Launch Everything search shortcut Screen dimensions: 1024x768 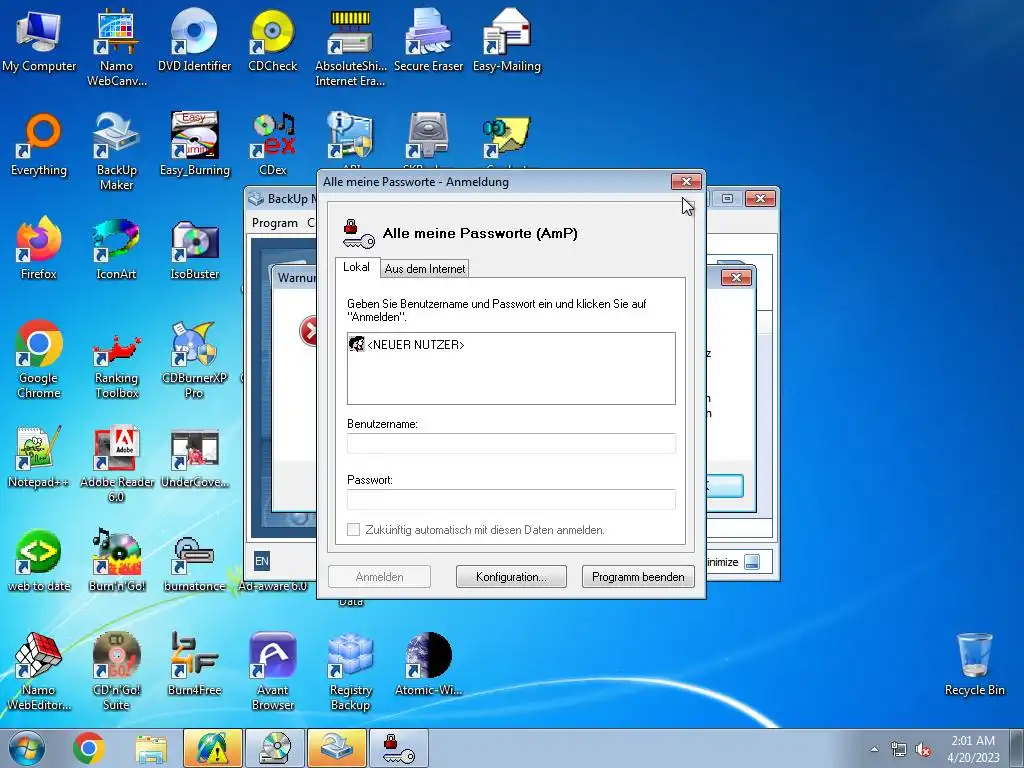click(x=39, y=144)
